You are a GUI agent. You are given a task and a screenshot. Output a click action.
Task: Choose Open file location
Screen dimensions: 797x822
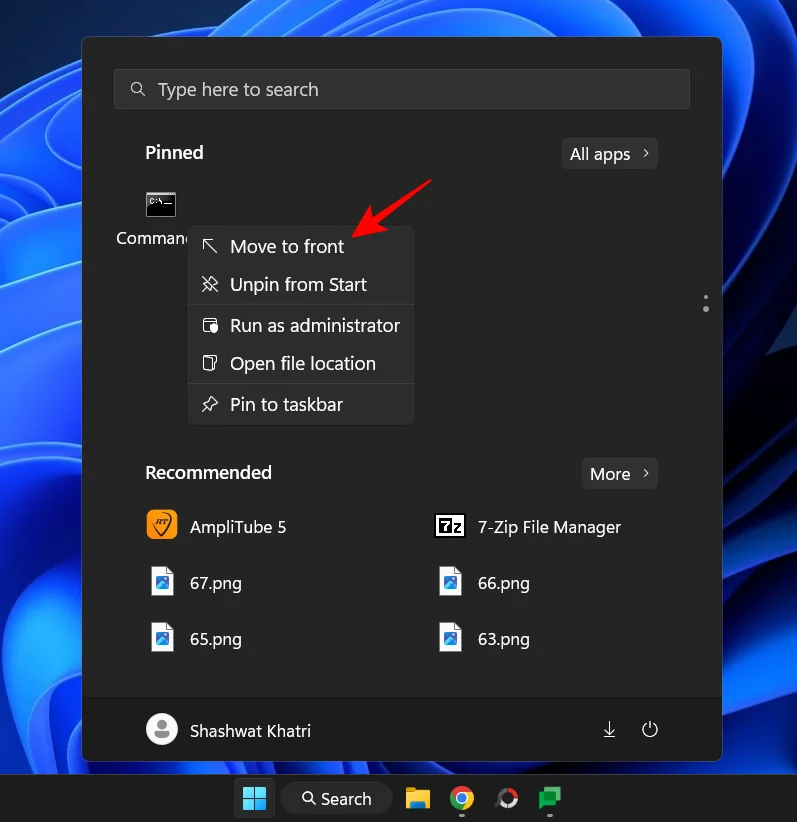[301, 363]
